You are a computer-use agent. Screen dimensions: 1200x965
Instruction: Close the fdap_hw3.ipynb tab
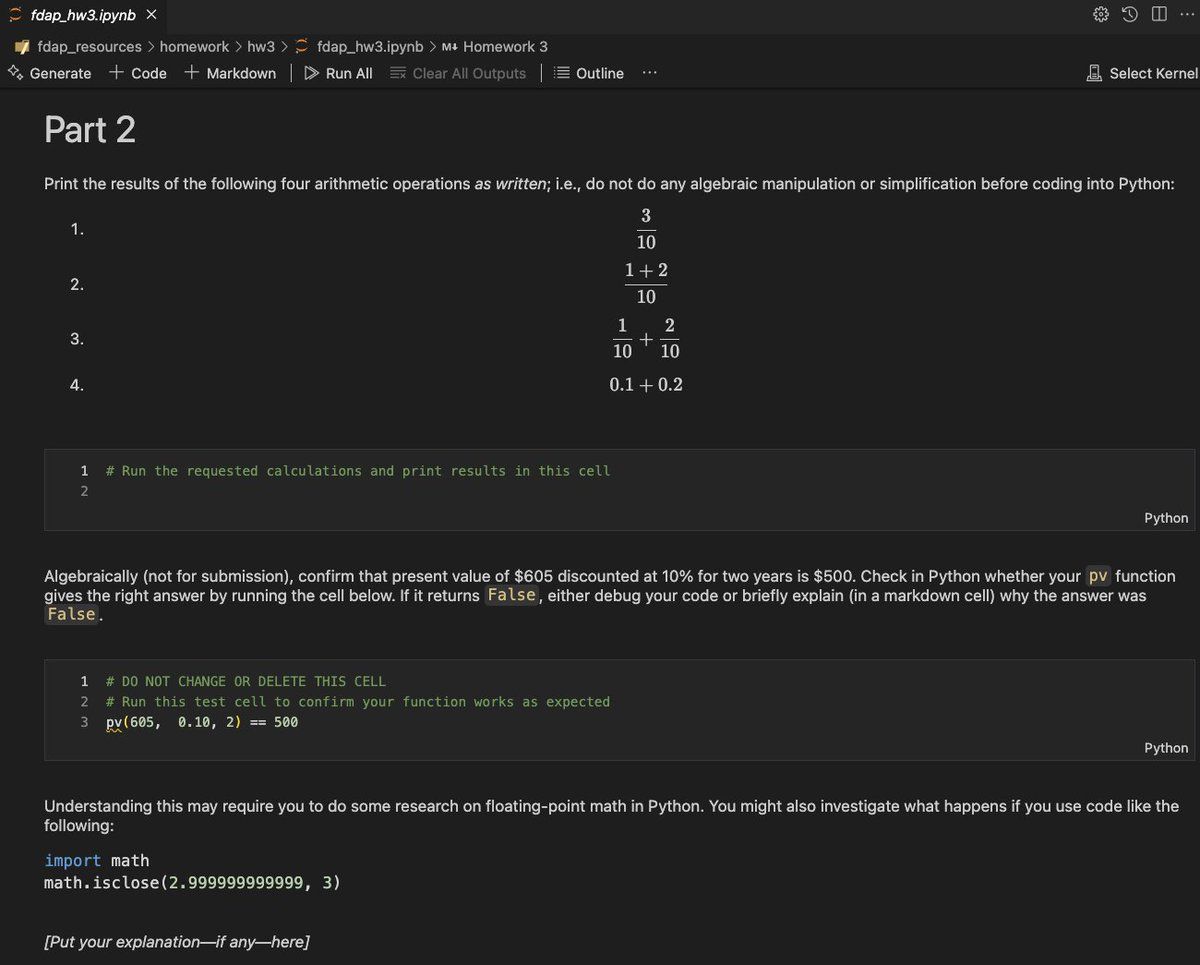[151, 15]
